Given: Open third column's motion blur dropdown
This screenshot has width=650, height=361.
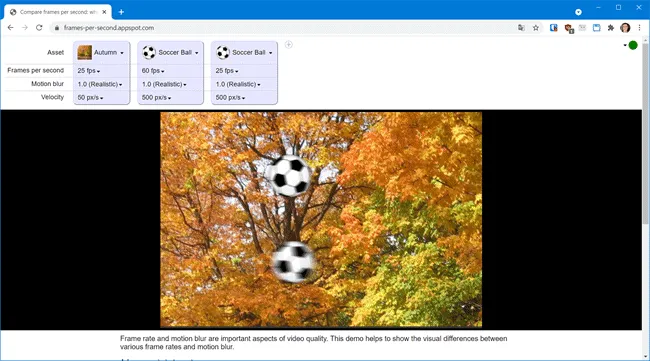Looking at the screenshot, I should pos(238,84).
